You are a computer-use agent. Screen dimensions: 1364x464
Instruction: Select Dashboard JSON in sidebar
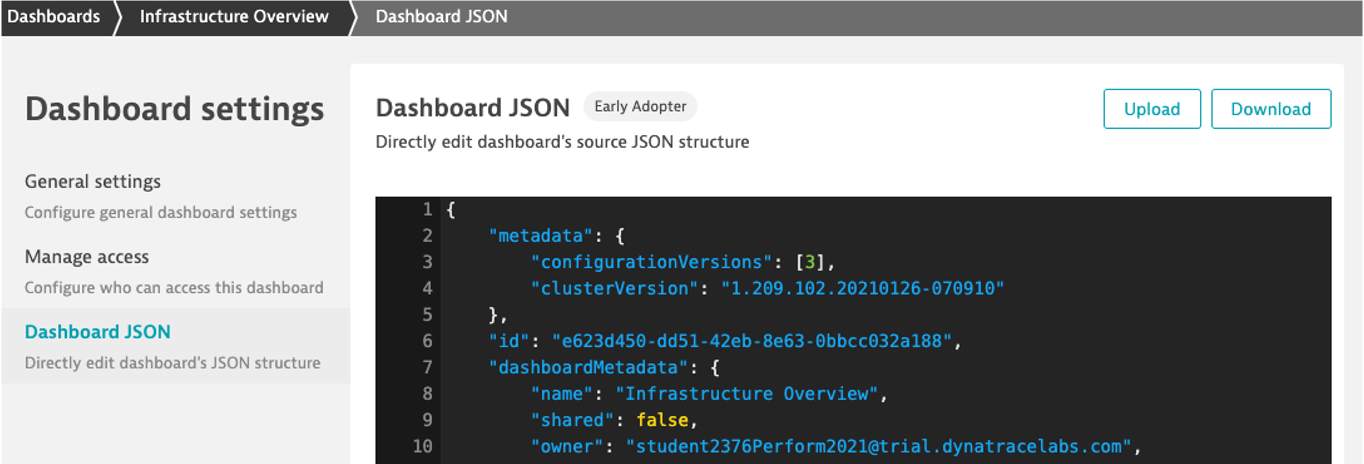tap(98, 332)
